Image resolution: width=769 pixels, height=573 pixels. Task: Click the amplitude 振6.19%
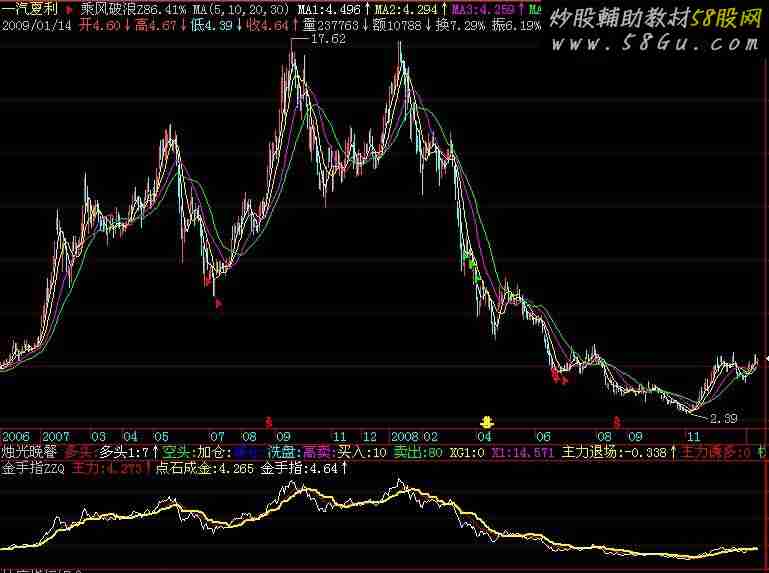tap(516, 25)
